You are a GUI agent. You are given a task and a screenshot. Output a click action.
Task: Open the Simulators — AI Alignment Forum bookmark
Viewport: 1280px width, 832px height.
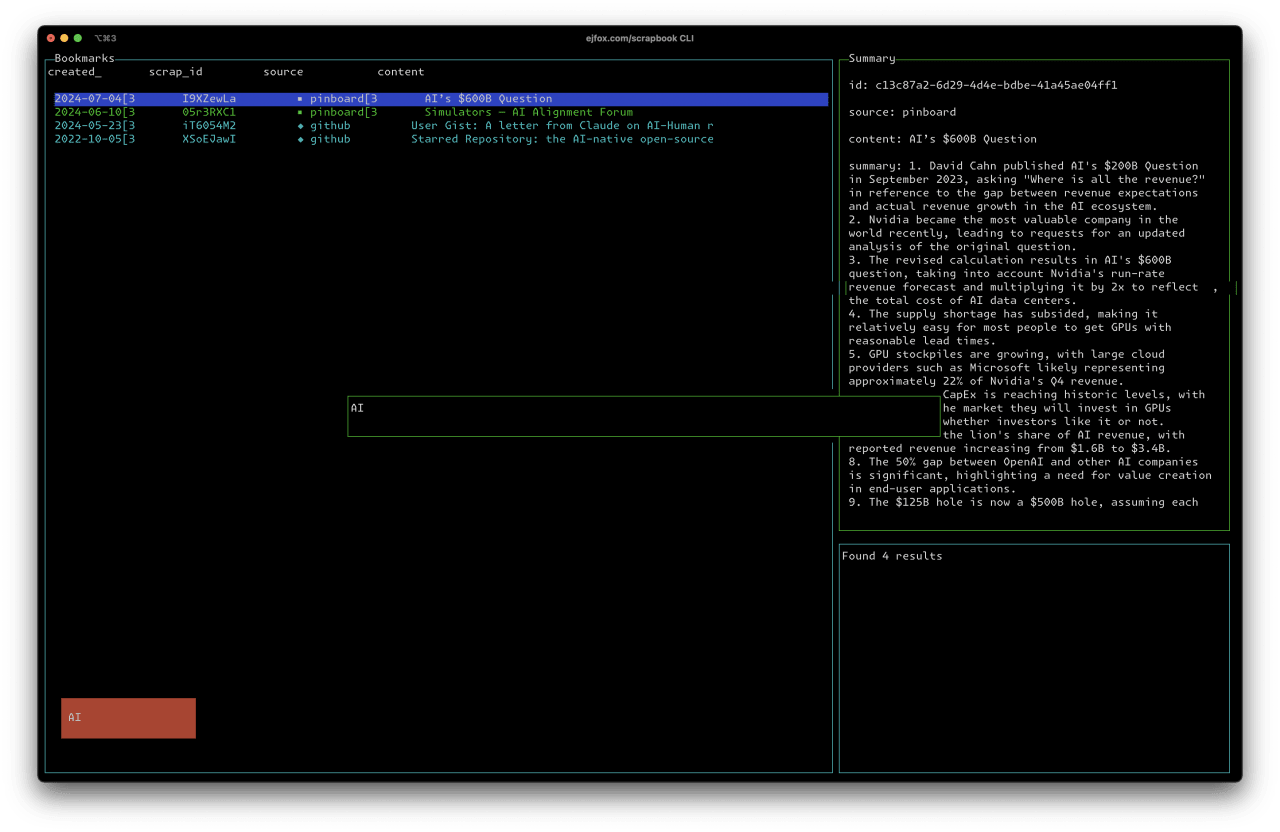pyautogui.click(x=528, y=113)
